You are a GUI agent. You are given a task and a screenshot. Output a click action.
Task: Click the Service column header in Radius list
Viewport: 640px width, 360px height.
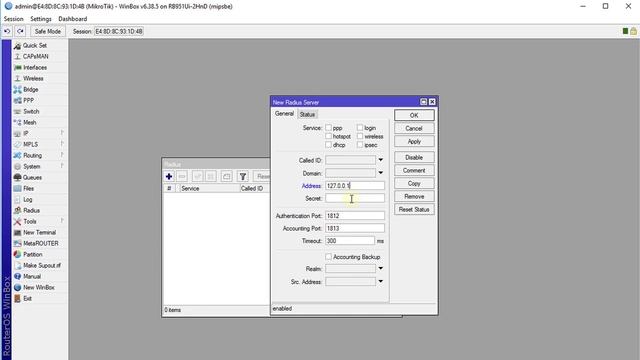209,188
